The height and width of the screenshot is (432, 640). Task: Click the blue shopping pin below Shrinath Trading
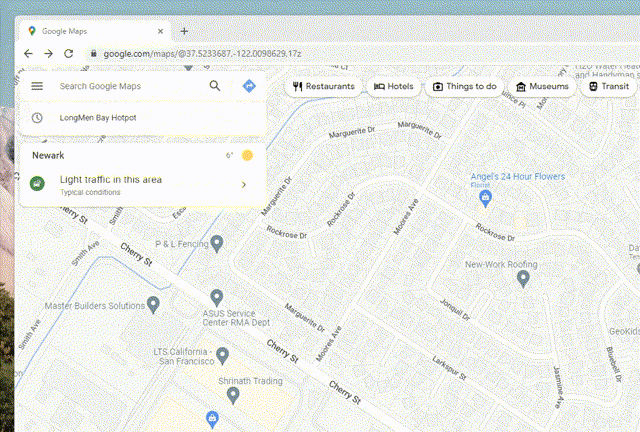pyautogui.click(x=212, y=419)
